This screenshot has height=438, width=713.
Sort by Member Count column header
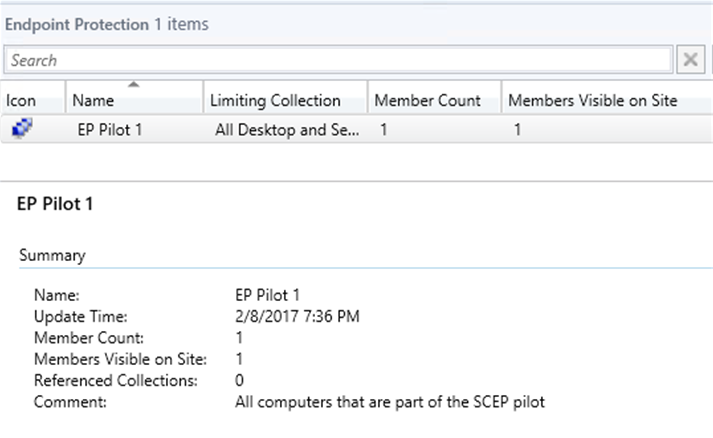click(427, 100)
